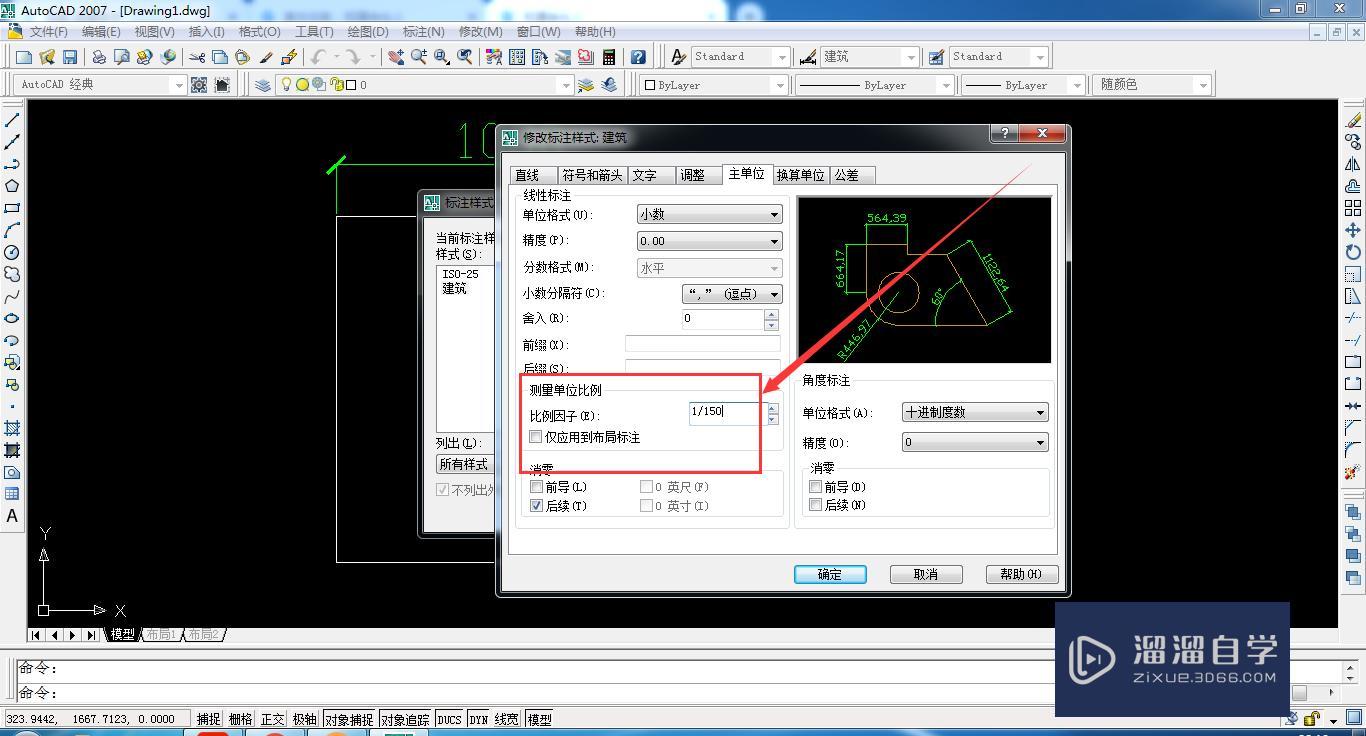1366x736 pixels.
Task: Click the Pan realtime hand icon
Action: pyautogui.click(x=396, y=57)
